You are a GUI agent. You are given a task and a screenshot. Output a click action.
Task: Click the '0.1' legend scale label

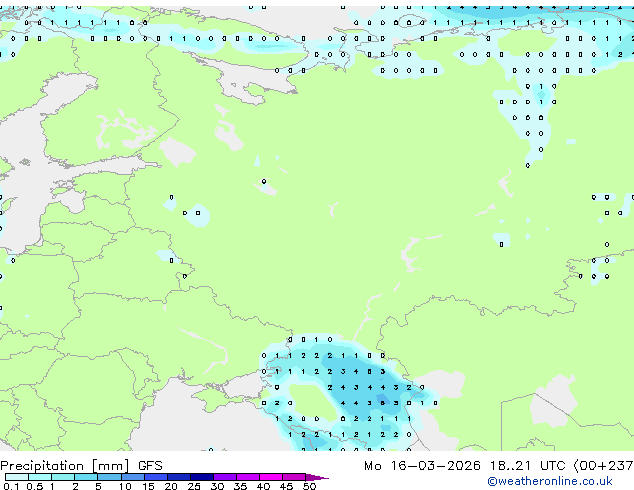[11, 486]
